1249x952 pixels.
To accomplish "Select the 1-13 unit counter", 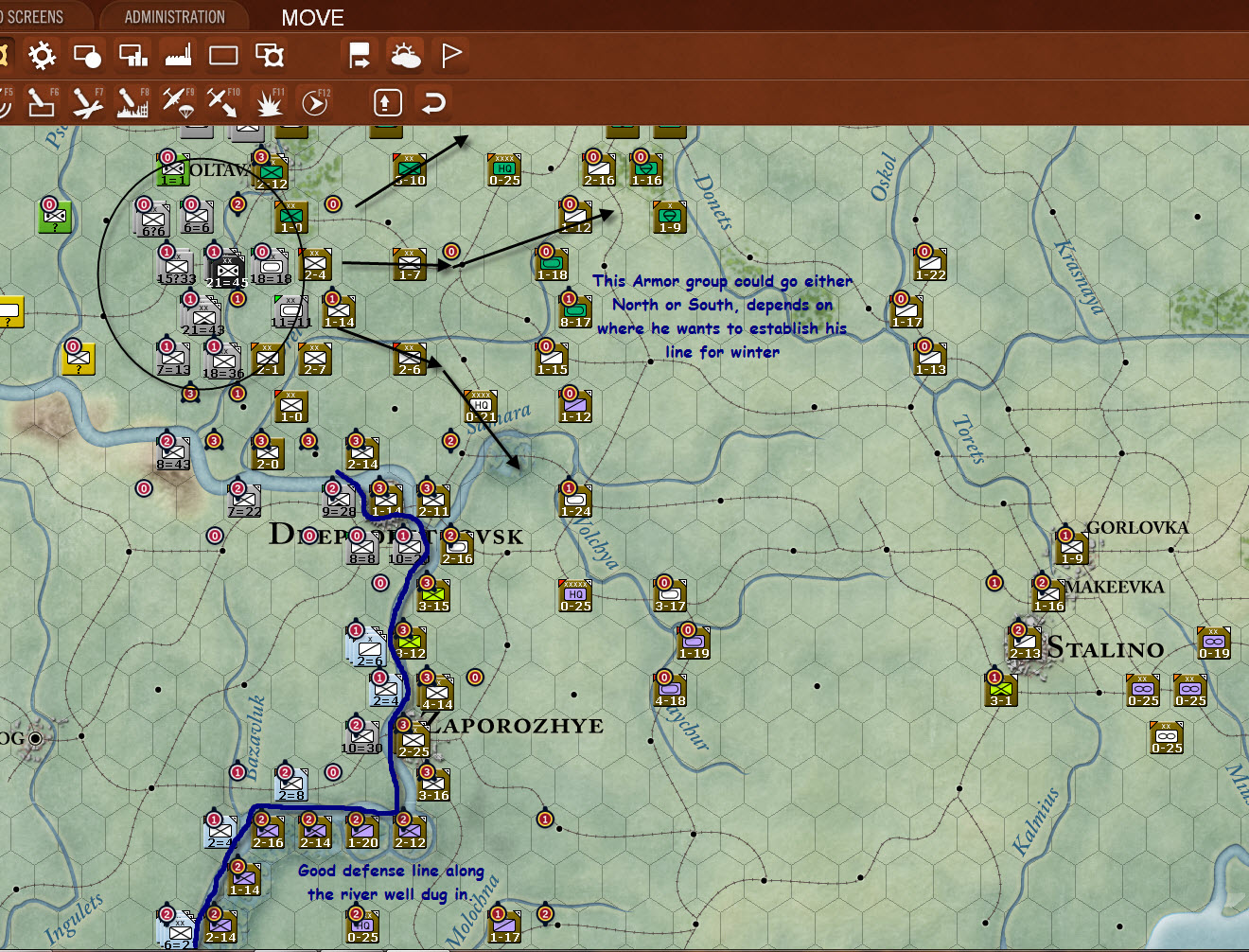I will 930,361.
